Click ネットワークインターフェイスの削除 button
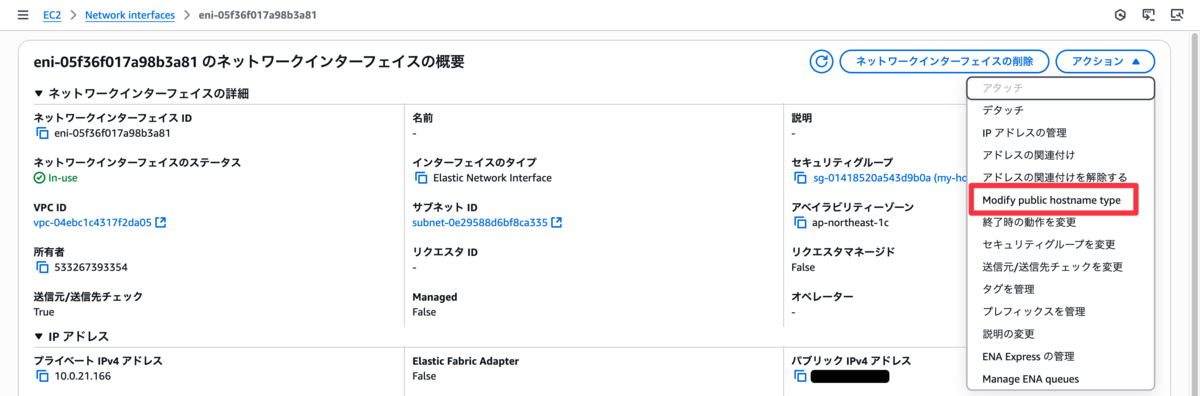This screenshot has width=1200, height=396. tap(944, 62)
